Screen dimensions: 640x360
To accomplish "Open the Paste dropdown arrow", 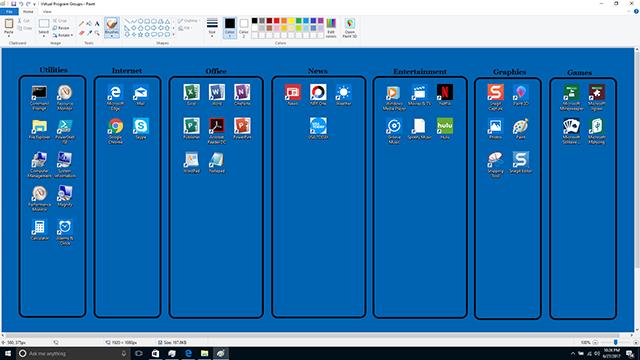I will [9, 36].
